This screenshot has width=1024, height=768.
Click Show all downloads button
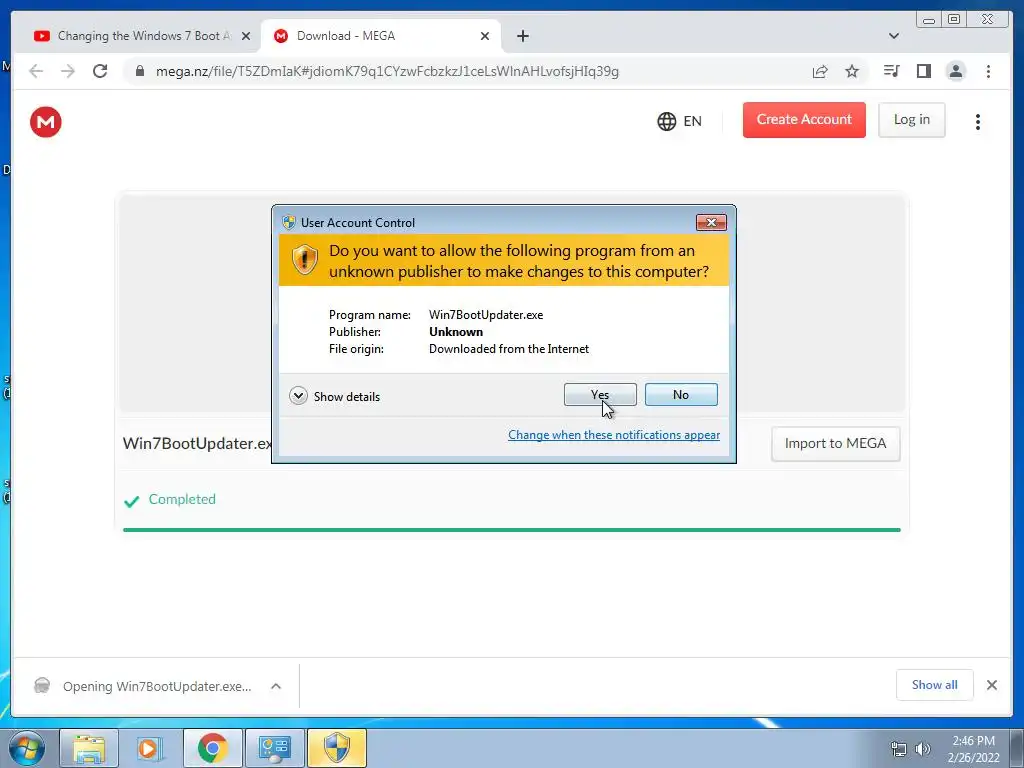935,685
